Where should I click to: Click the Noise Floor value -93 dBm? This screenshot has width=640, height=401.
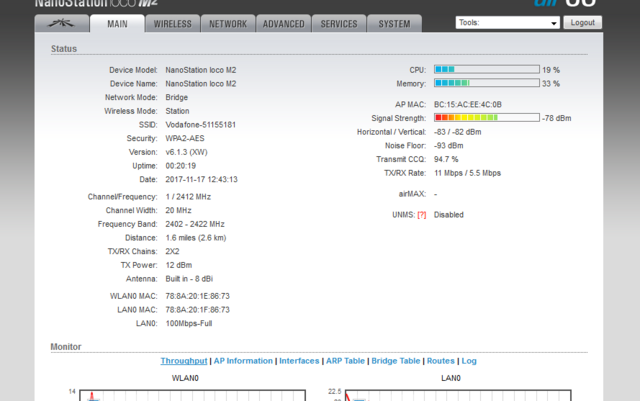[449, 146]
